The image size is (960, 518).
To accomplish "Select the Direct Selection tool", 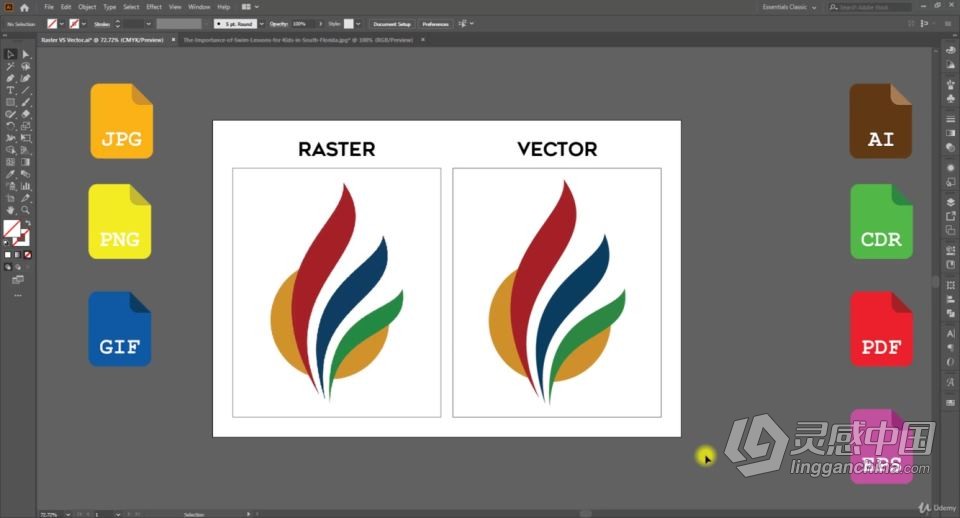I will [x=26, y=54].
